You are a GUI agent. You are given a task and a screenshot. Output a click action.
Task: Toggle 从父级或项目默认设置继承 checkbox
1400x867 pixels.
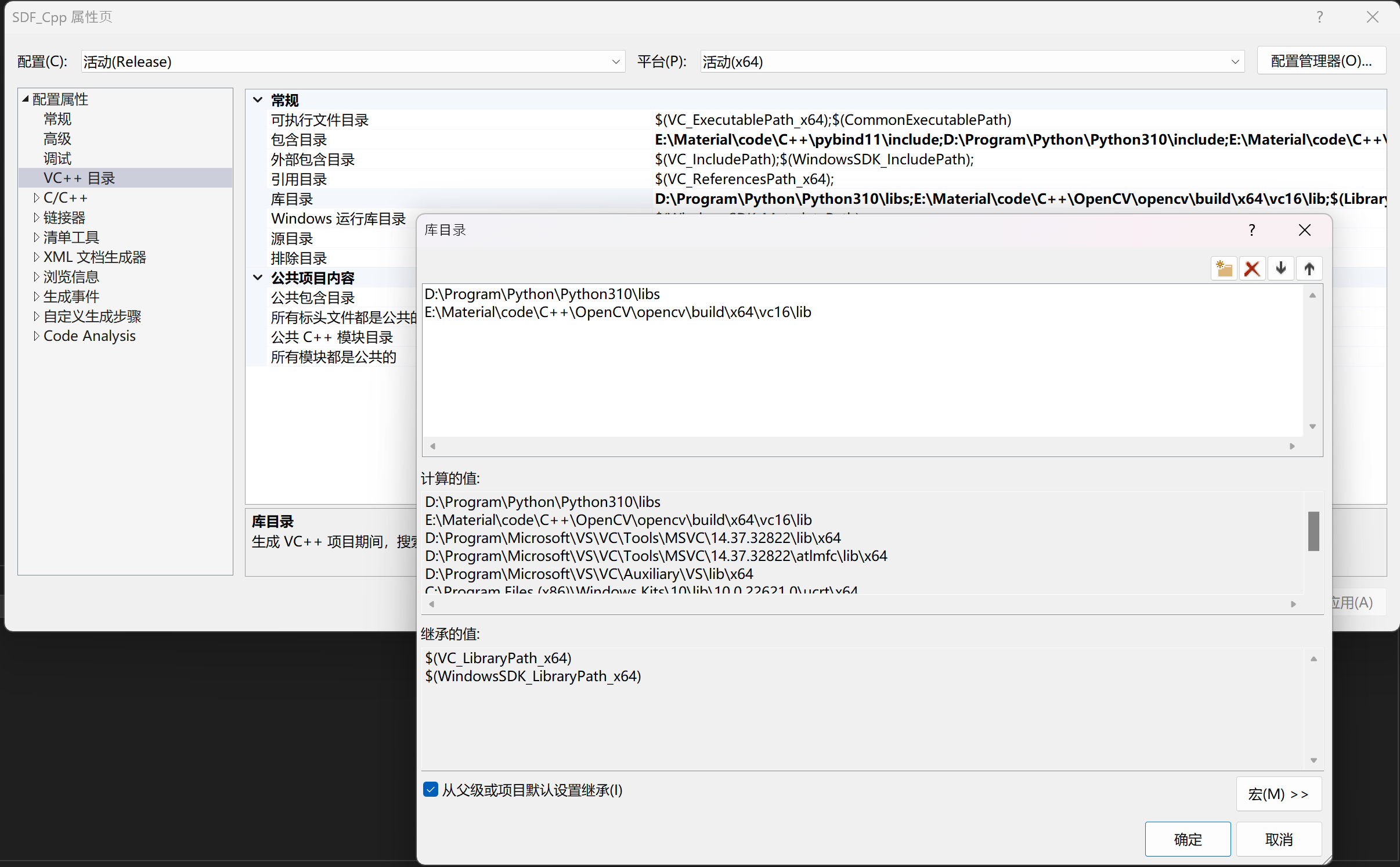click(x=431, y=790)
